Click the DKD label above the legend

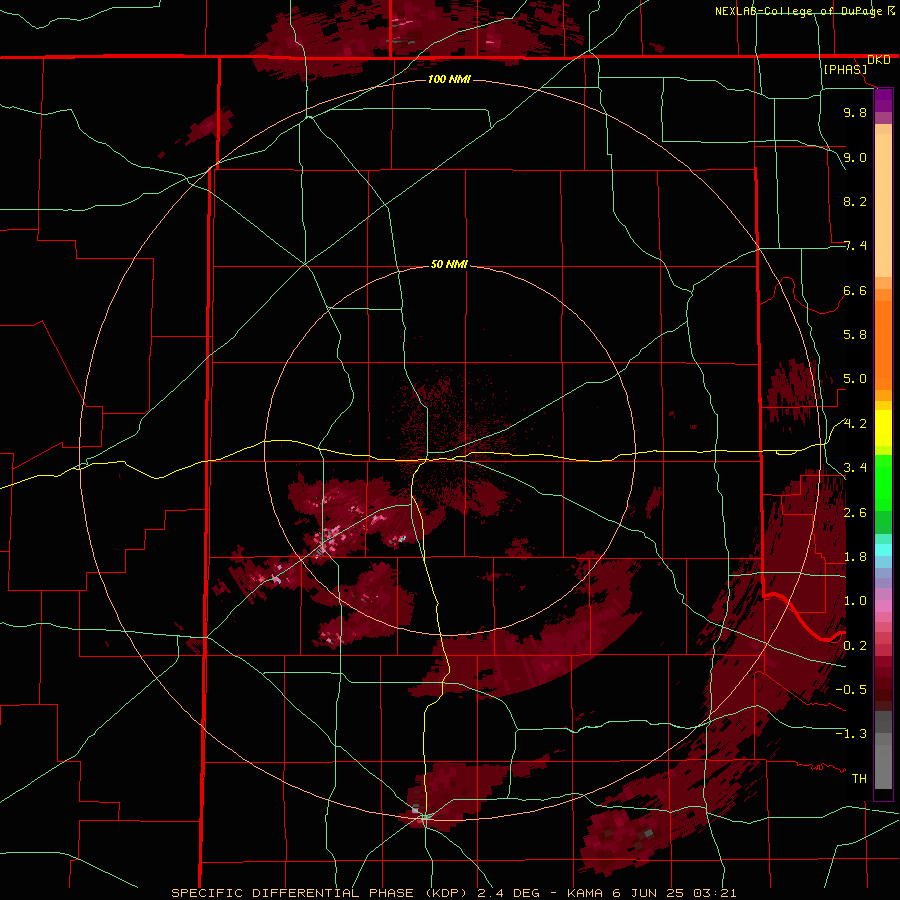tap(879, 60)
